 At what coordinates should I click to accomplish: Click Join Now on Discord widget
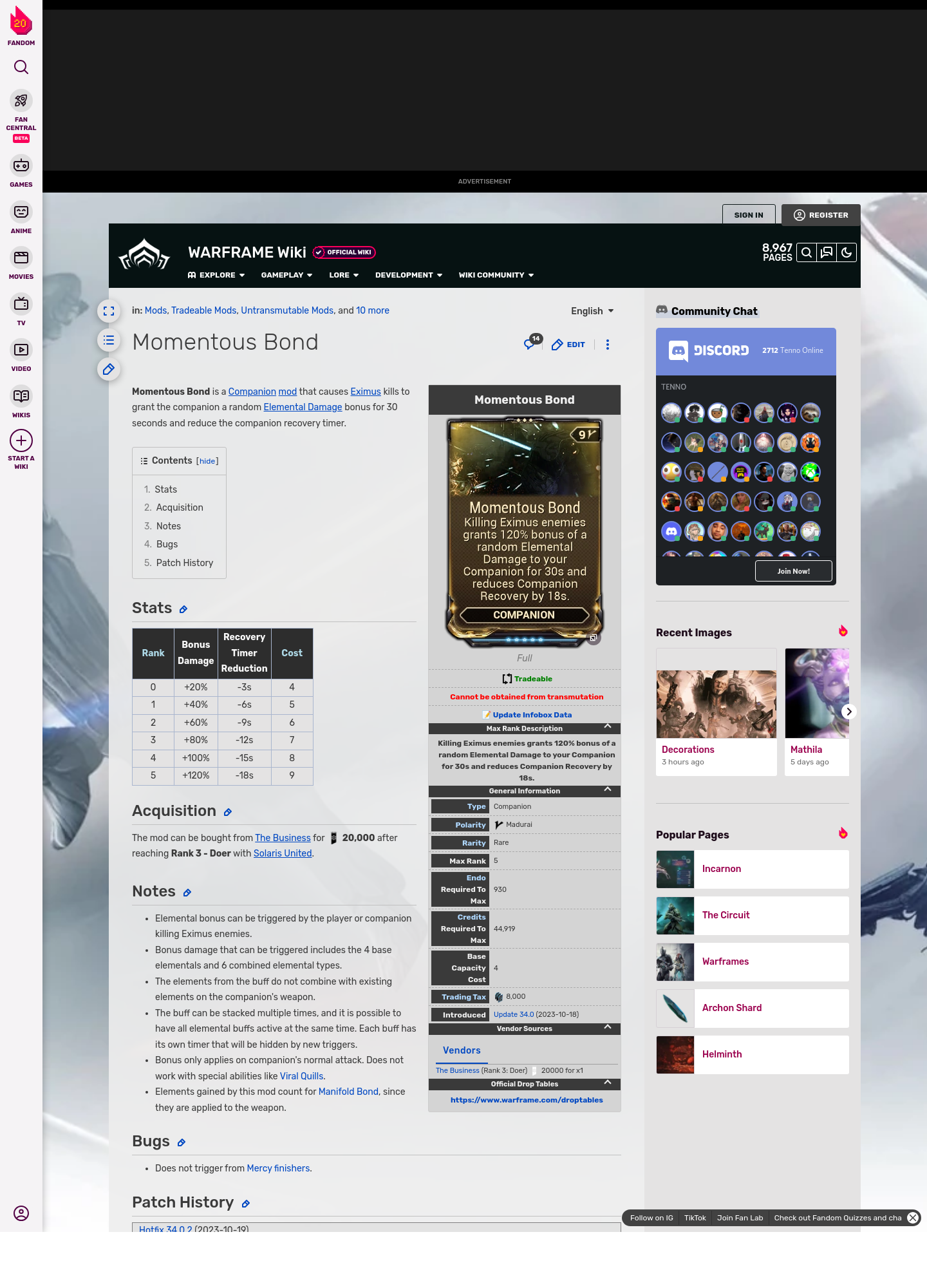794,571
